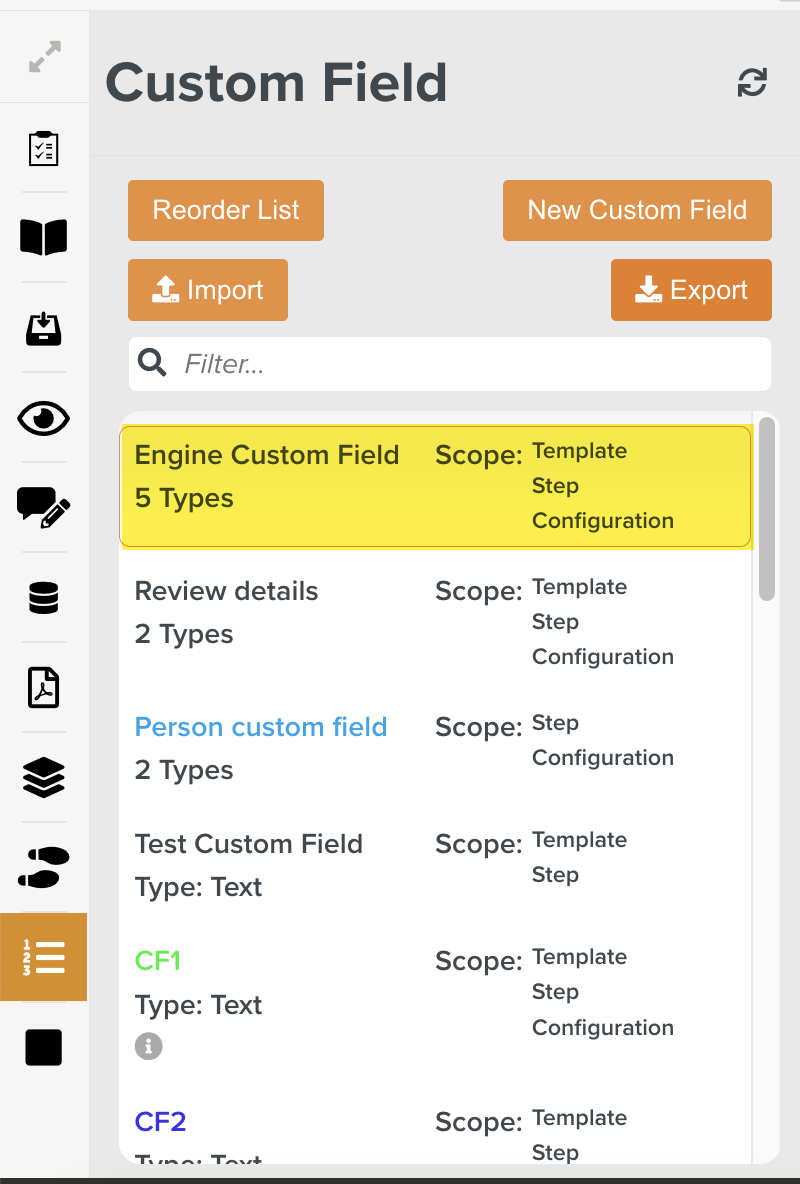The image size is (800, 1184).
Task: Open the PDF file sidebar icon
Action: [x=44, y=688]
